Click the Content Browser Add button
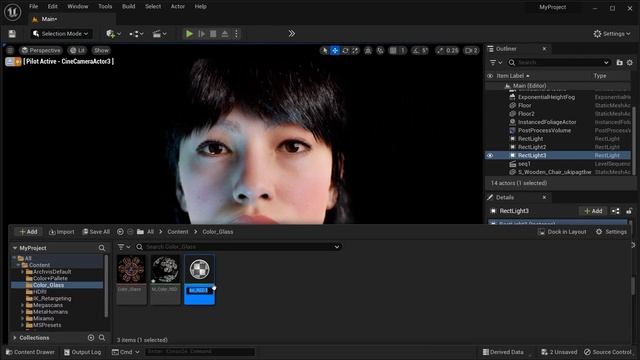The image size is (640, 360). [28, 232]
